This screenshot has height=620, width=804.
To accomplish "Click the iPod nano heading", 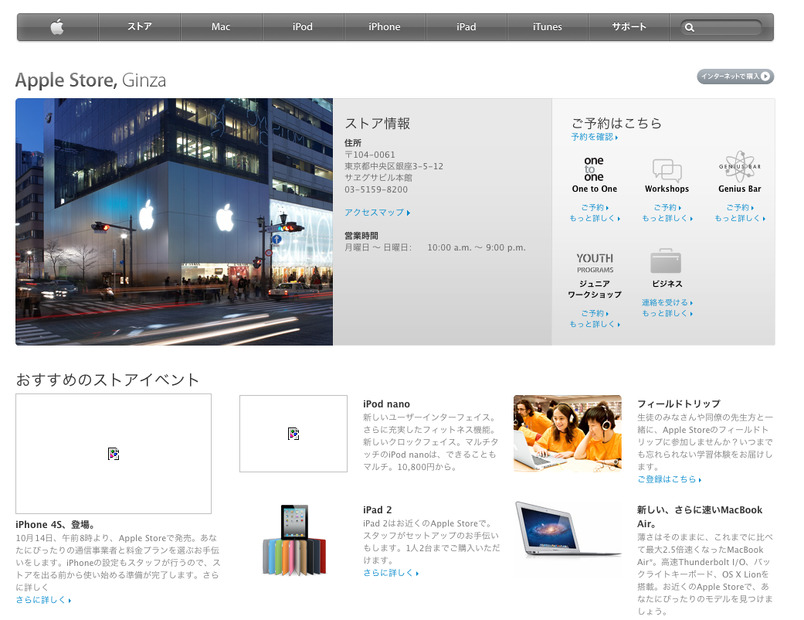I will pos(387,404).
